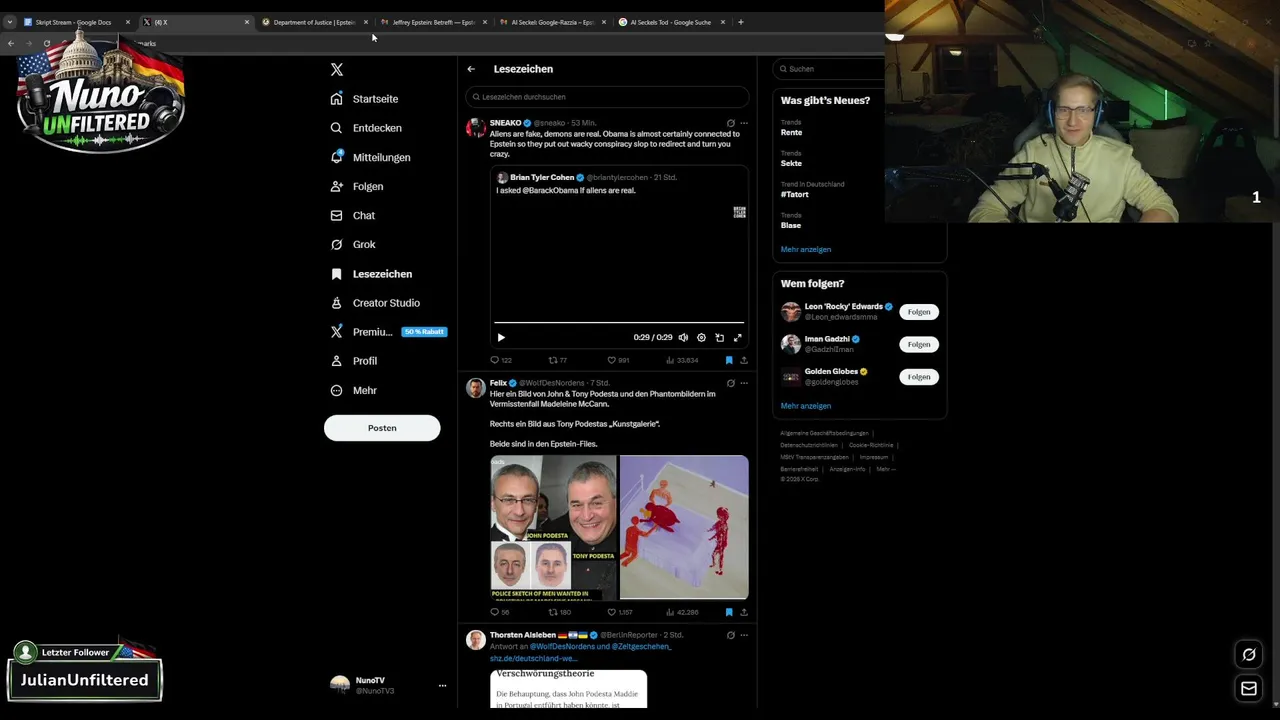The height and width of the screenshot is (720, 1280).
Task: Click the Lesezeichen durchsuchen search field
Action: pos(607,97)
